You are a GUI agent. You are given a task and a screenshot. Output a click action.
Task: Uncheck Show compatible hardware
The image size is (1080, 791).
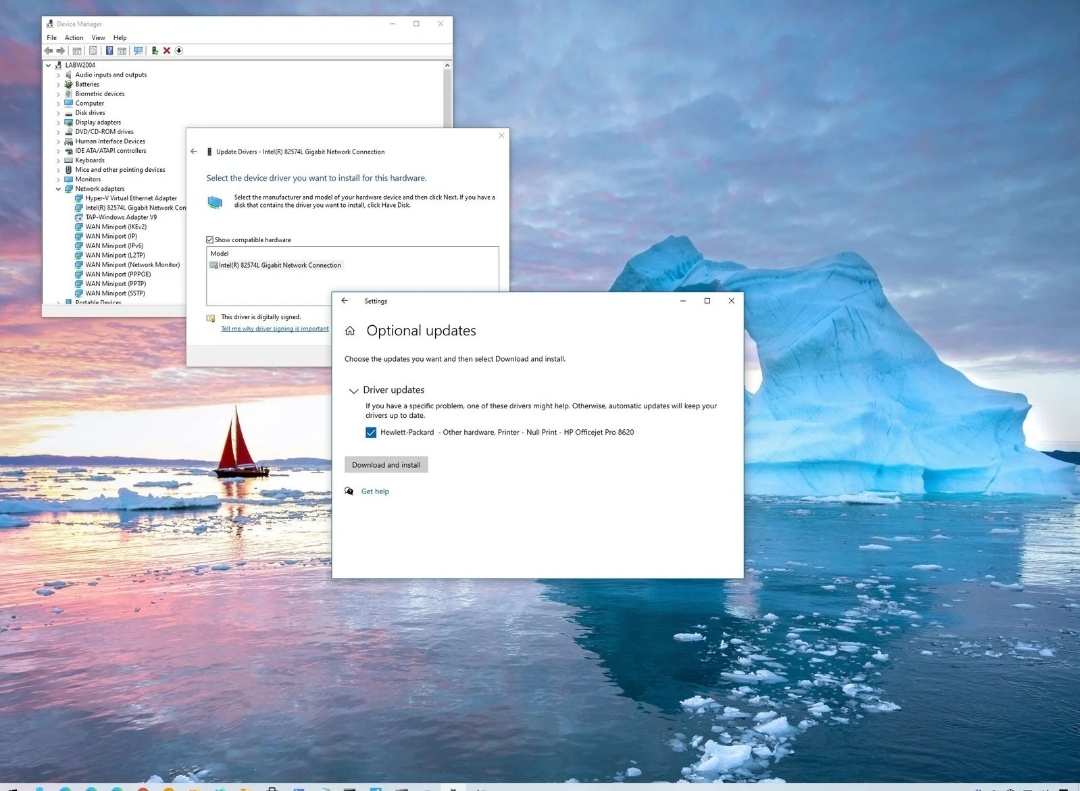pos(209,240)
